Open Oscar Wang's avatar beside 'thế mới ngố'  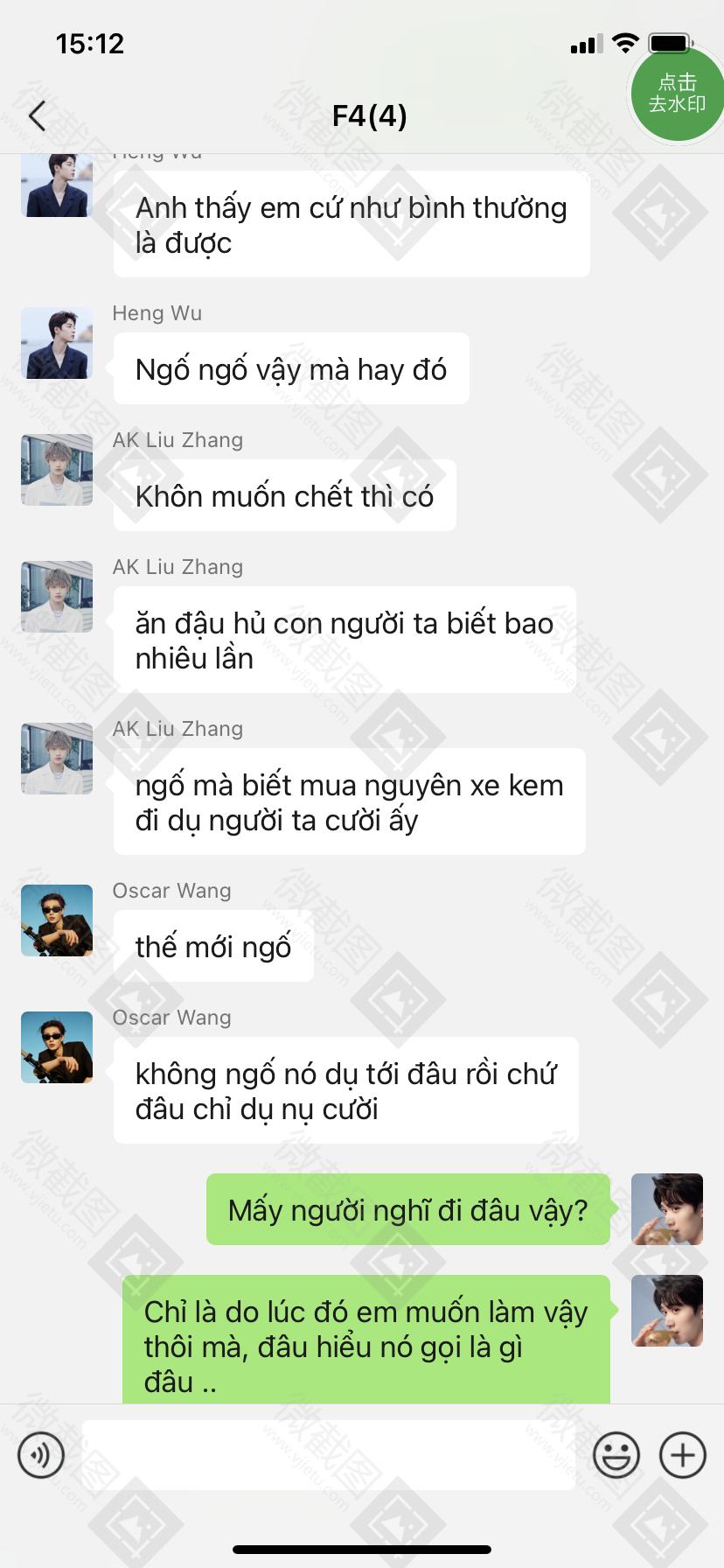[x=57, y=920]
